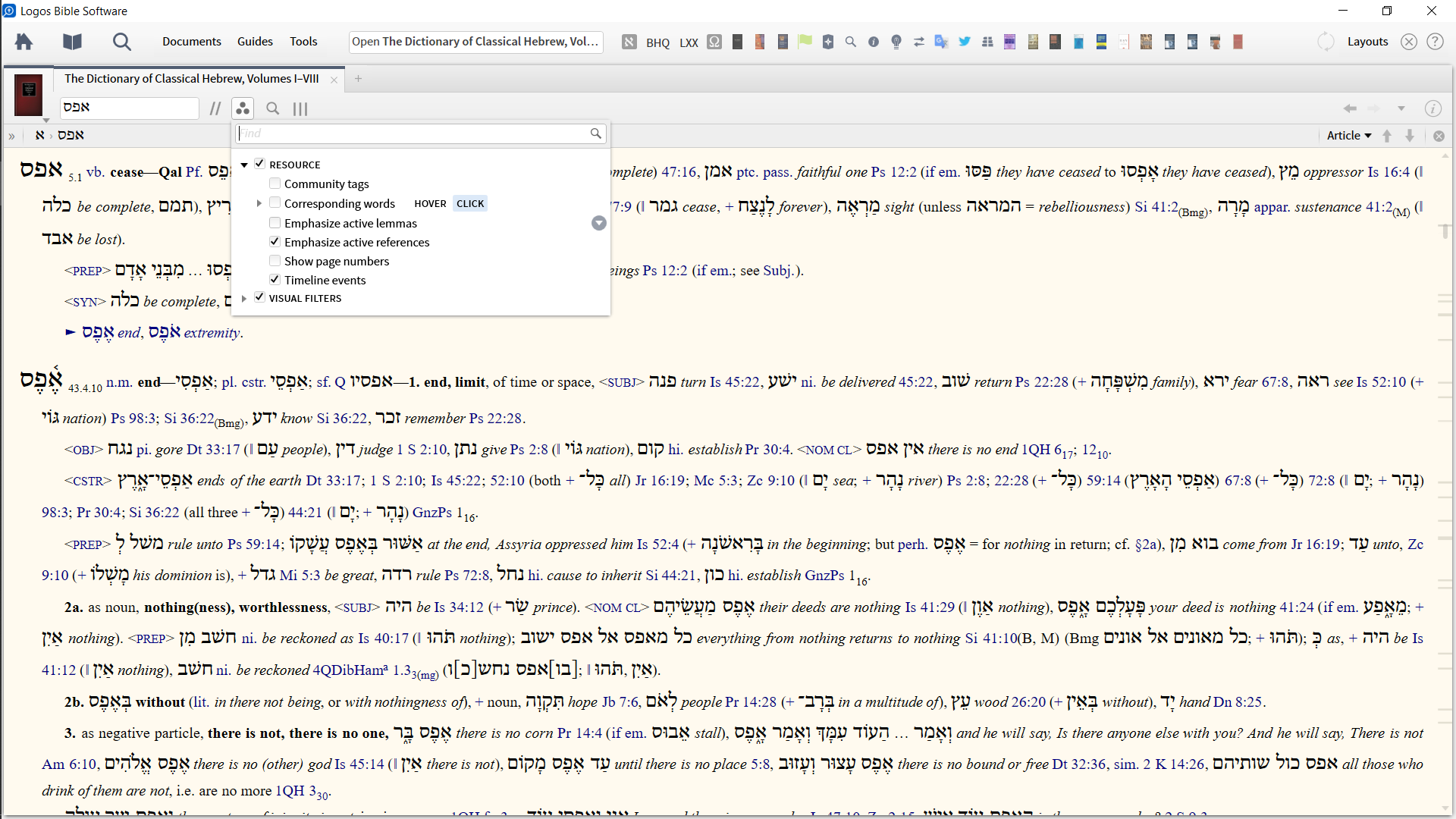This screenshot has width=1456, height=819.
Task: Open the Library book icon
Action: 72,42
